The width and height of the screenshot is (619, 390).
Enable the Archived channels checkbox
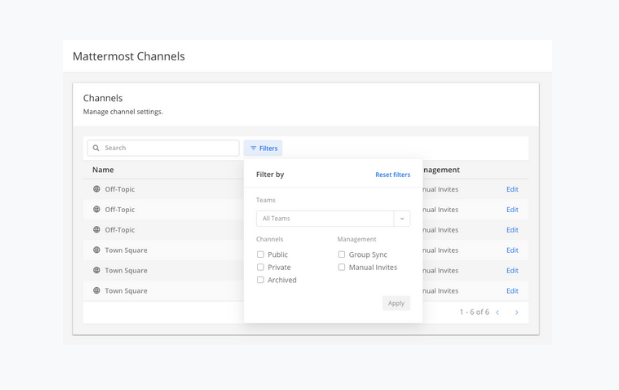(261, 280)
